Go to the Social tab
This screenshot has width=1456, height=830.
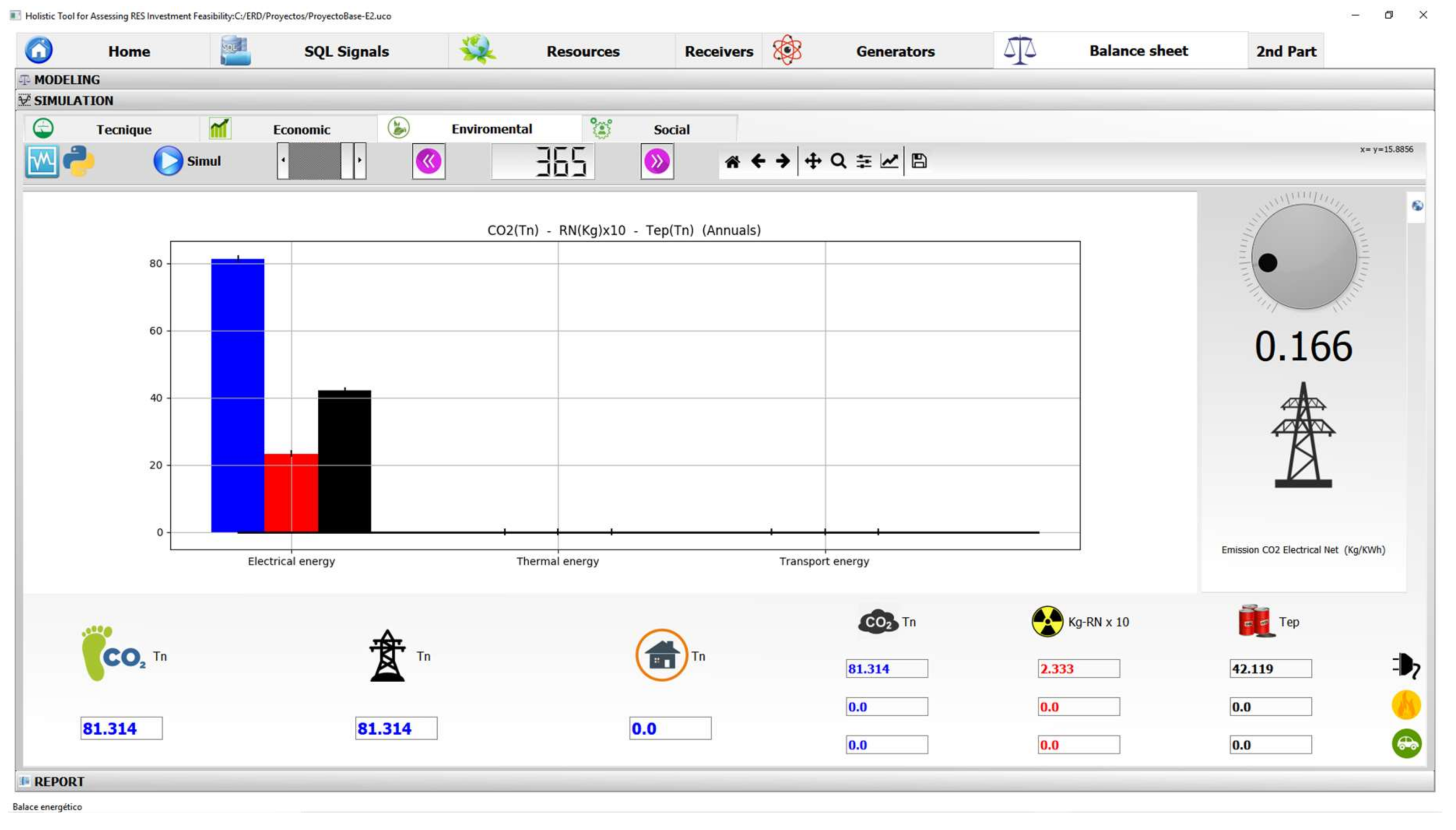pos(671,130)
